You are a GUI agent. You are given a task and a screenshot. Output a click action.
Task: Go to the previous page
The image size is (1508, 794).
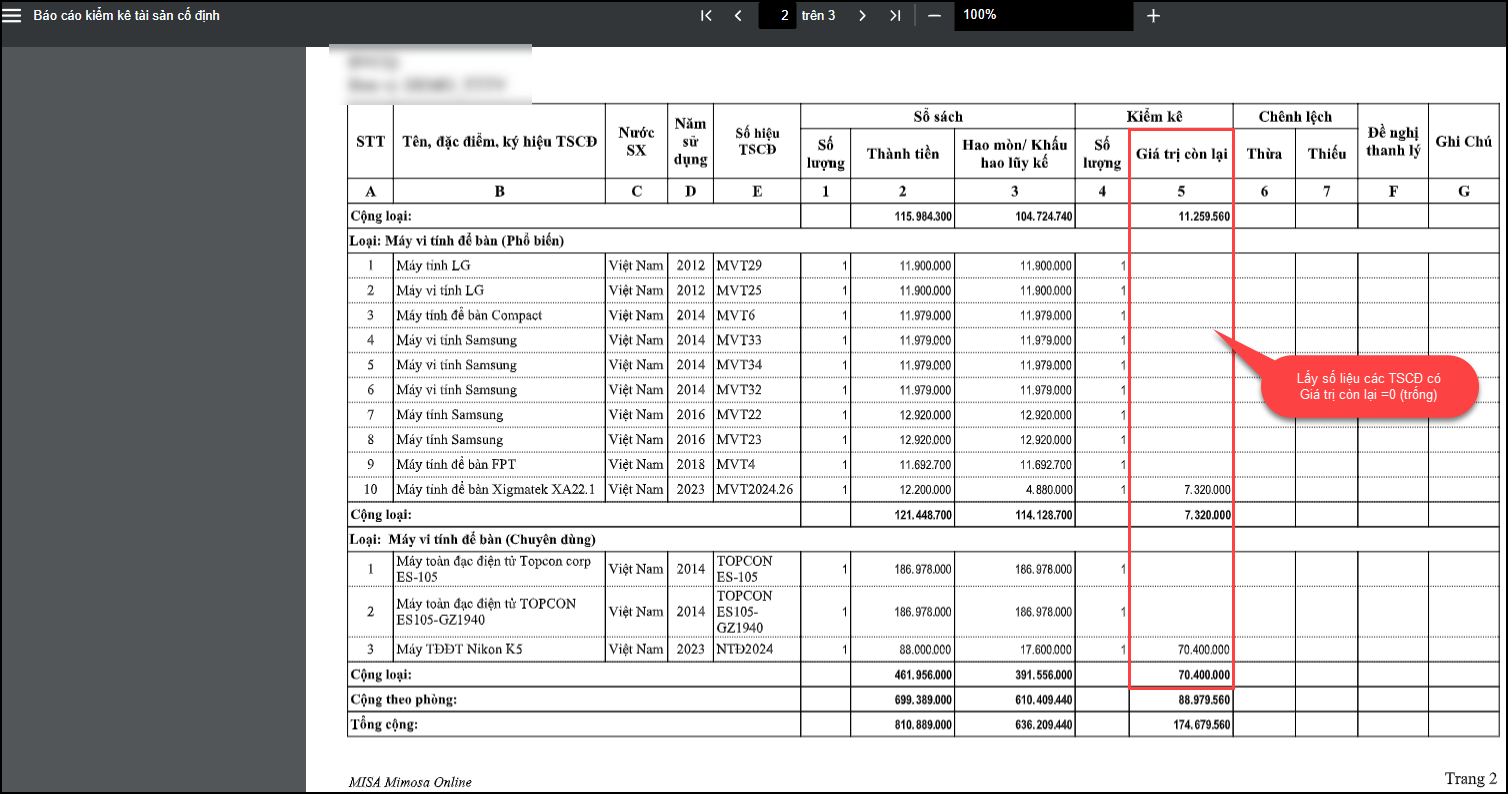(x=738, y=15)
